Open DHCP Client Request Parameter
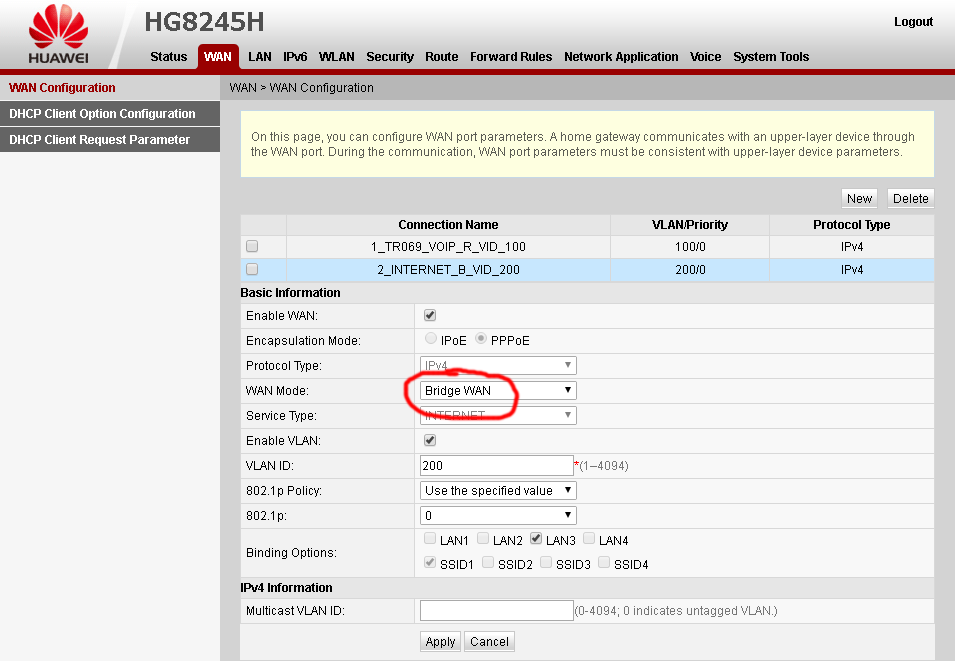 point(110,140)
